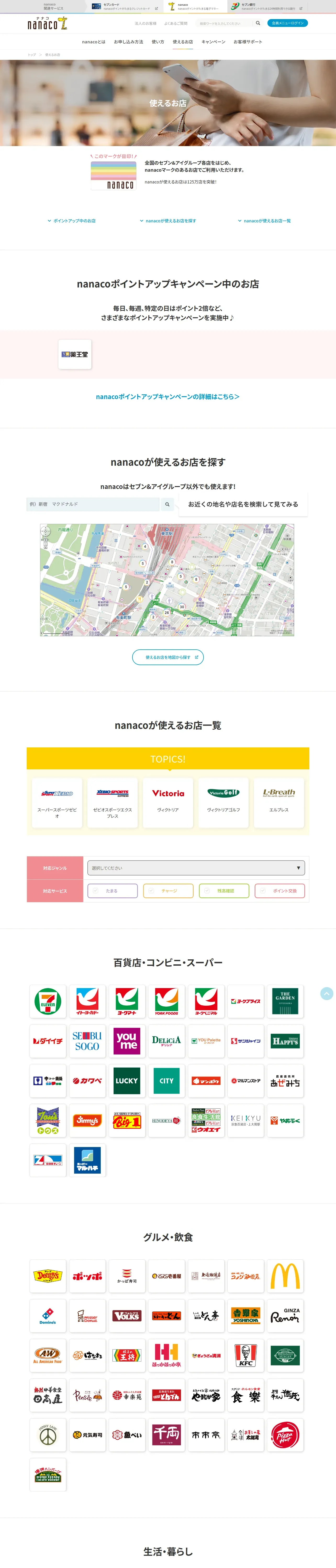The width and height of the screenshot is (336, 1568).
Task: Open the 使えるお店 menu item
Action: 182,42
